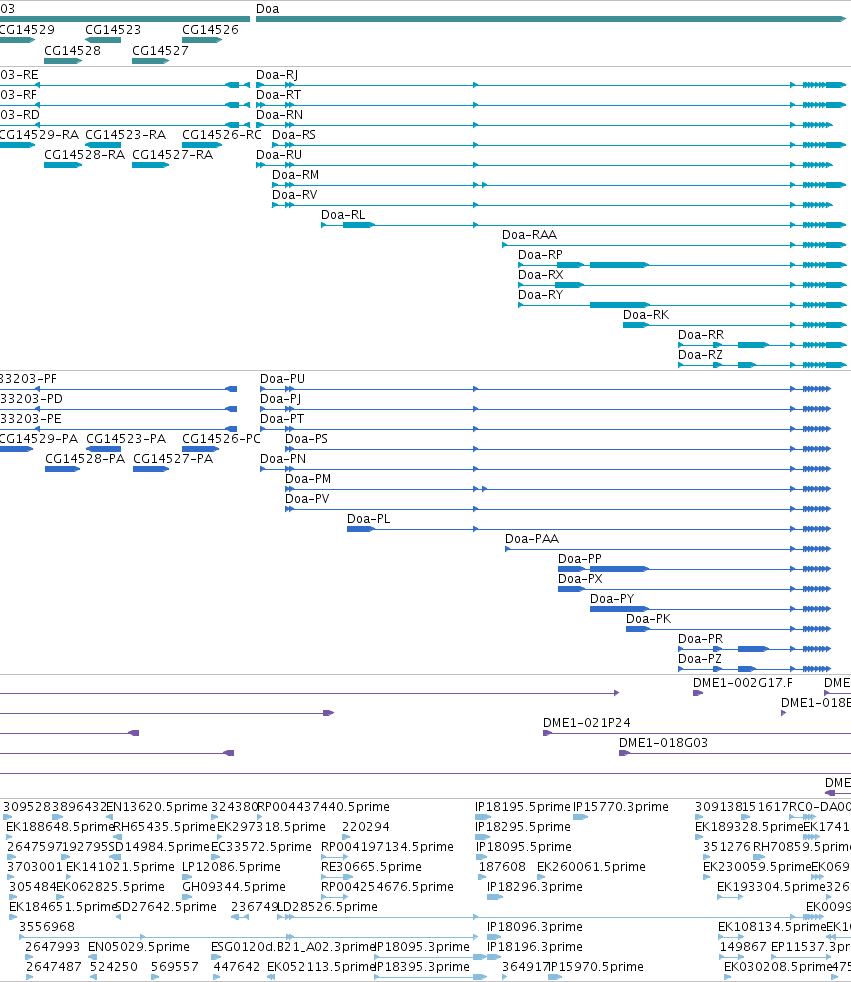Select transcript Doa-RK label
851x982 pixels.
click(x=646, y=316)
